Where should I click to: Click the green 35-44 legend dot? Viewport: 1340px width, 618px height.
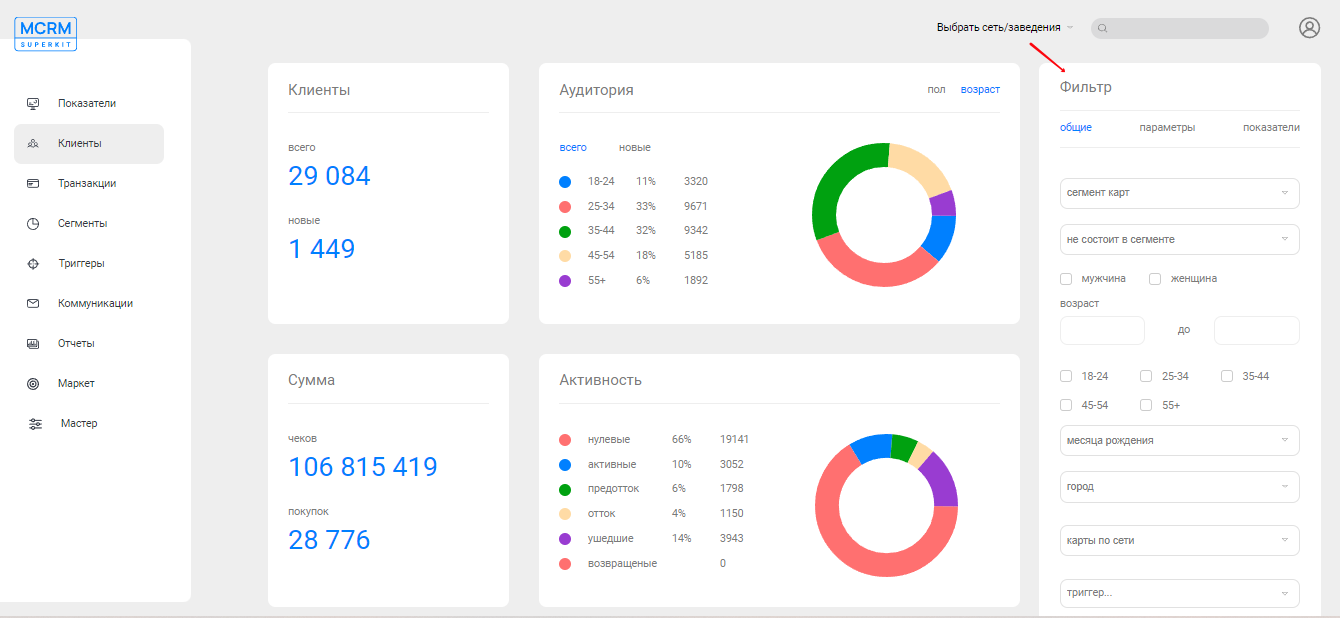click(565, 231)
